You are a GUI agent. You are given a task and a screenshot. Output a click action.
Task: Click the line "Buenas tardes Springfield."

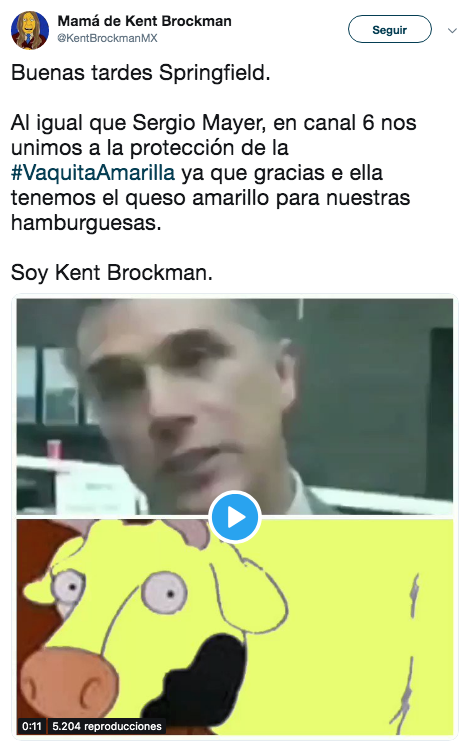tap(140, 73)
